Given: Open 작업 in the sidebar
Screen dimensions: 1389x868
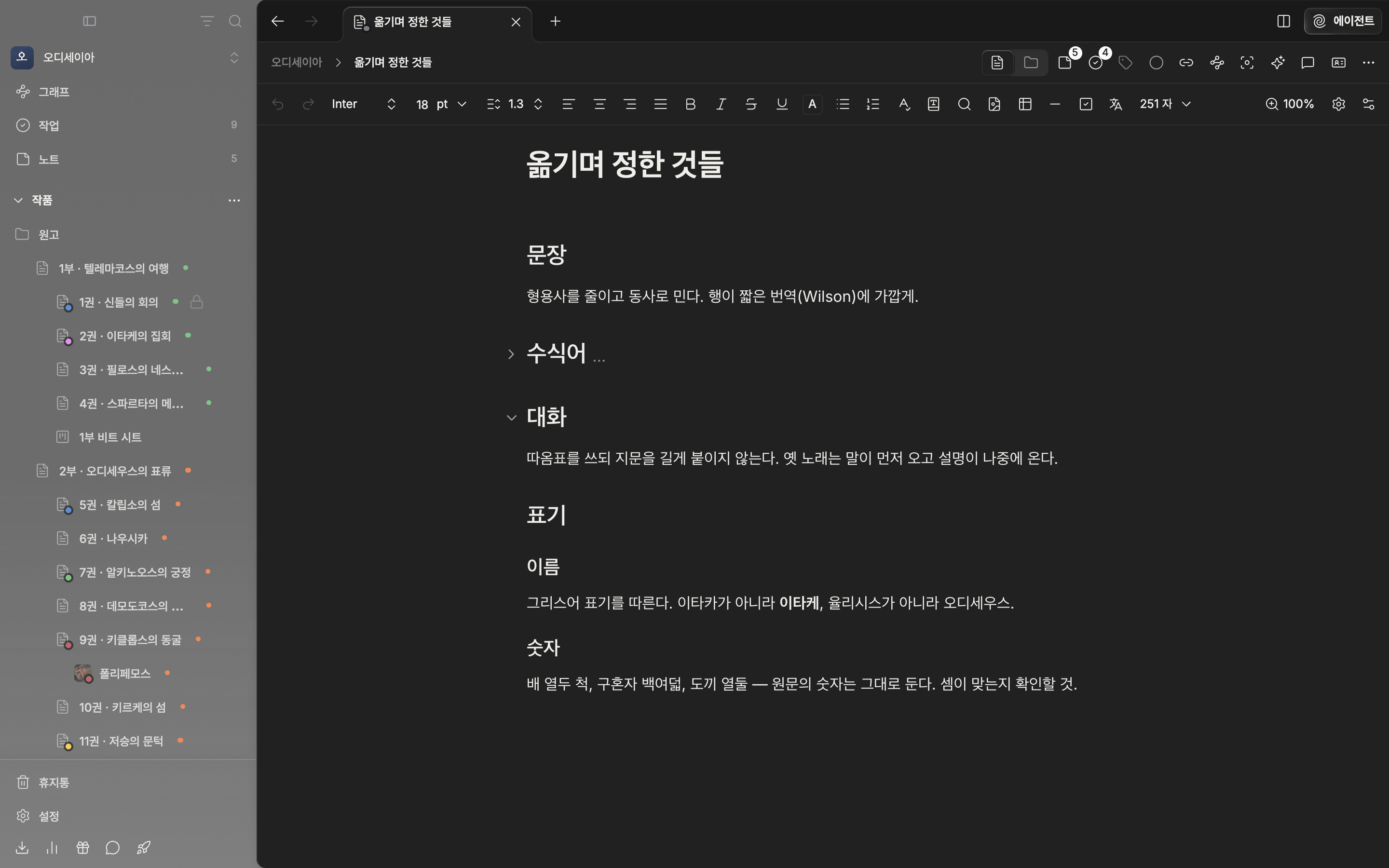Looking at the screenshot, I should click(128, 125).
